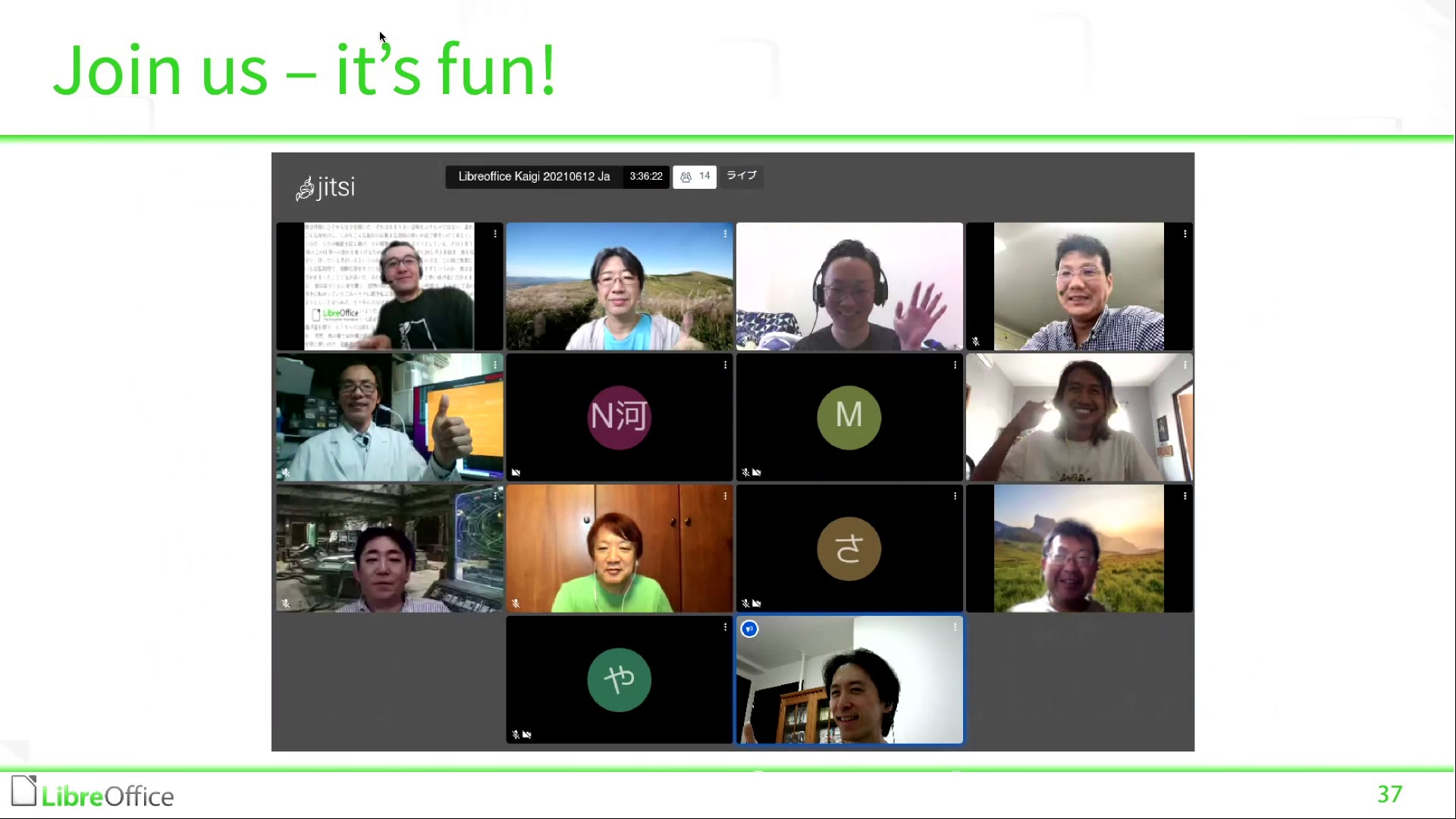Click the blue dominant speaker indicator icon

749,629
